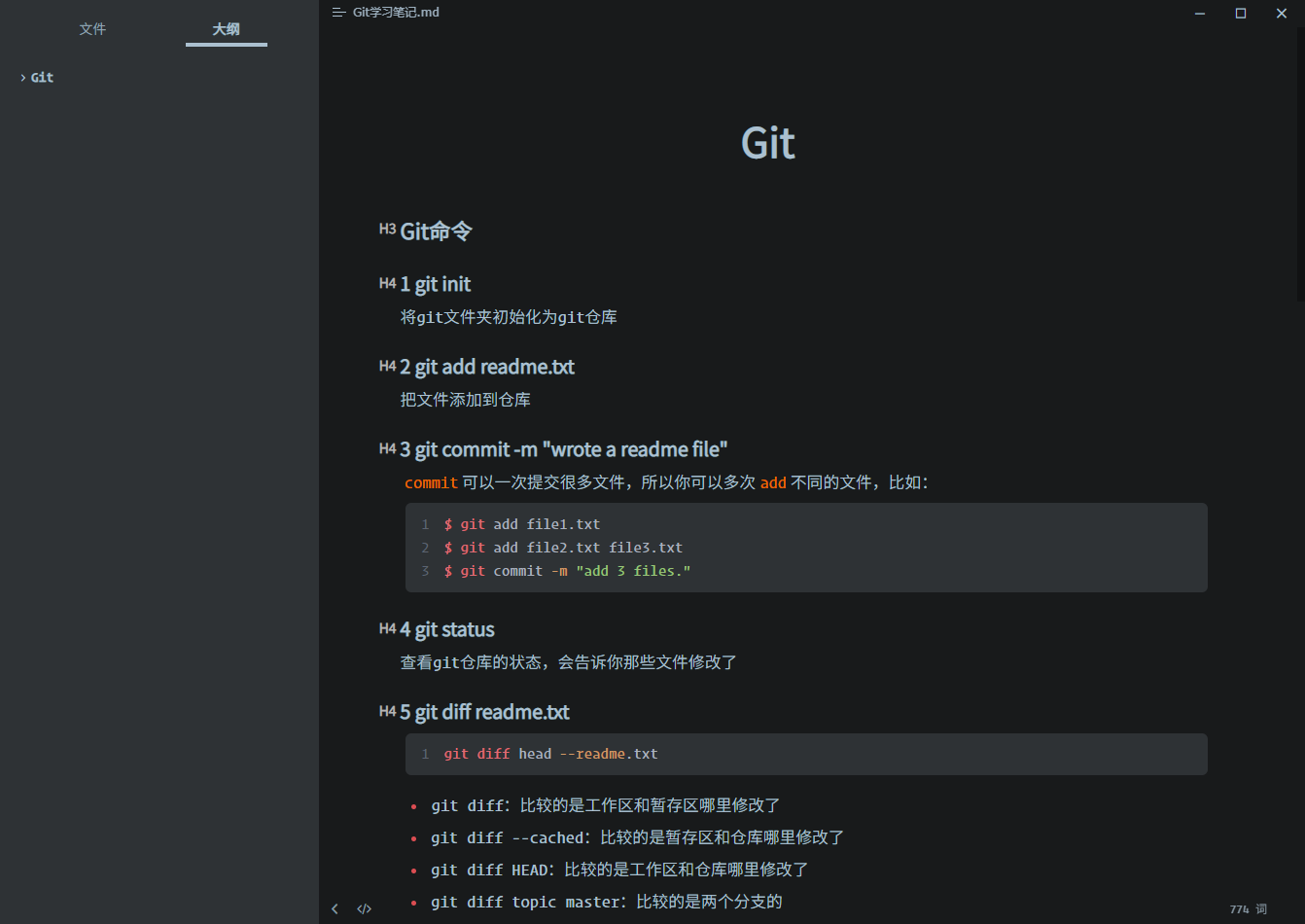This screenshot has height=924, width=1305.
Task: Click the heading 2 git add readme.txt
Action: 487,367
